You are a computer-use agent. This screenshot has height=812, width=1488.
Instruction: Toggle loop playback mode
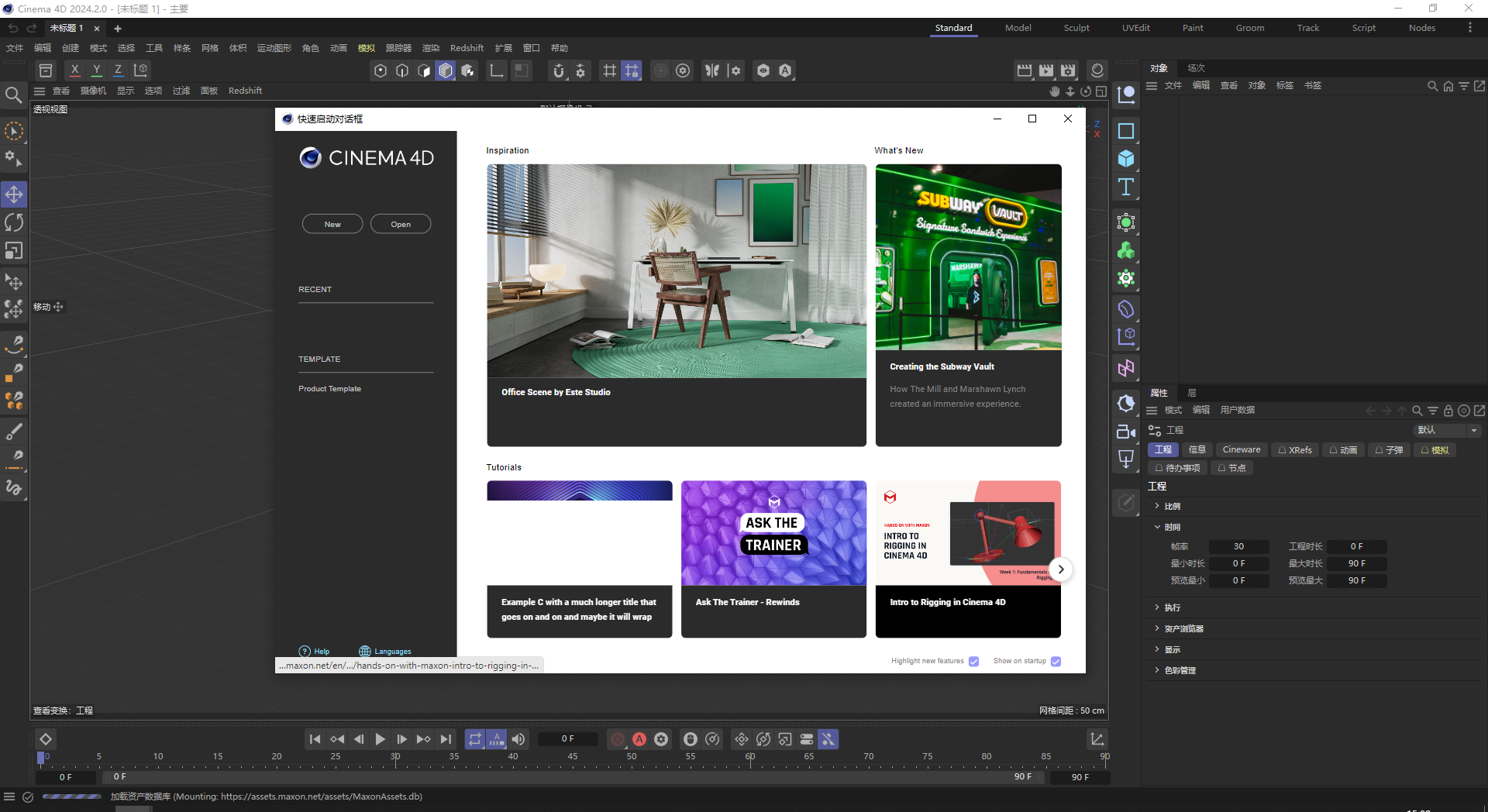(x=475, y=739)
